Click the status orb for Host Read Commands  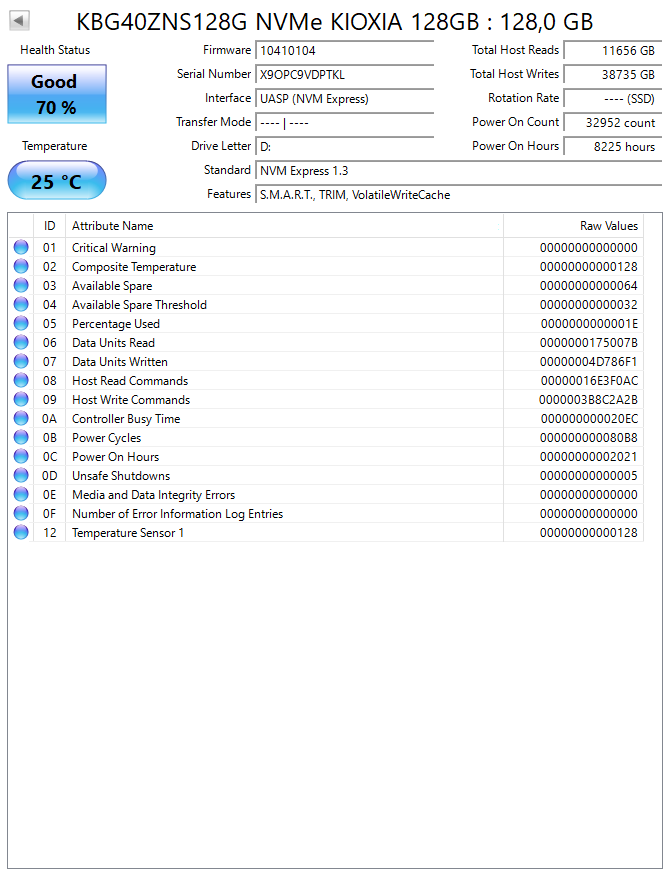tap(21, 380)
